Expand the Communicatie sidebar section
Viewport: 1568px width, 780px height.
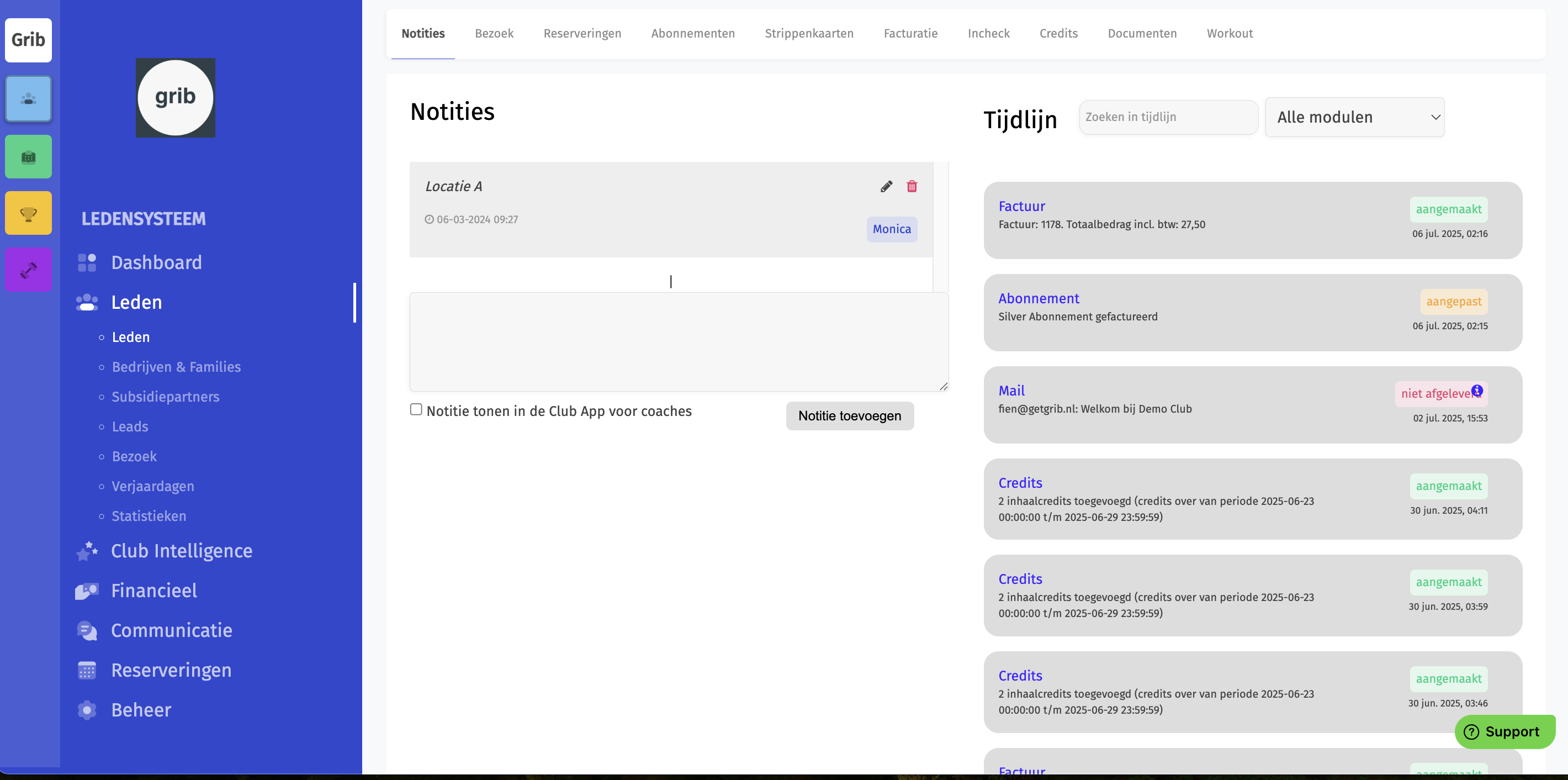coord(171,630)
